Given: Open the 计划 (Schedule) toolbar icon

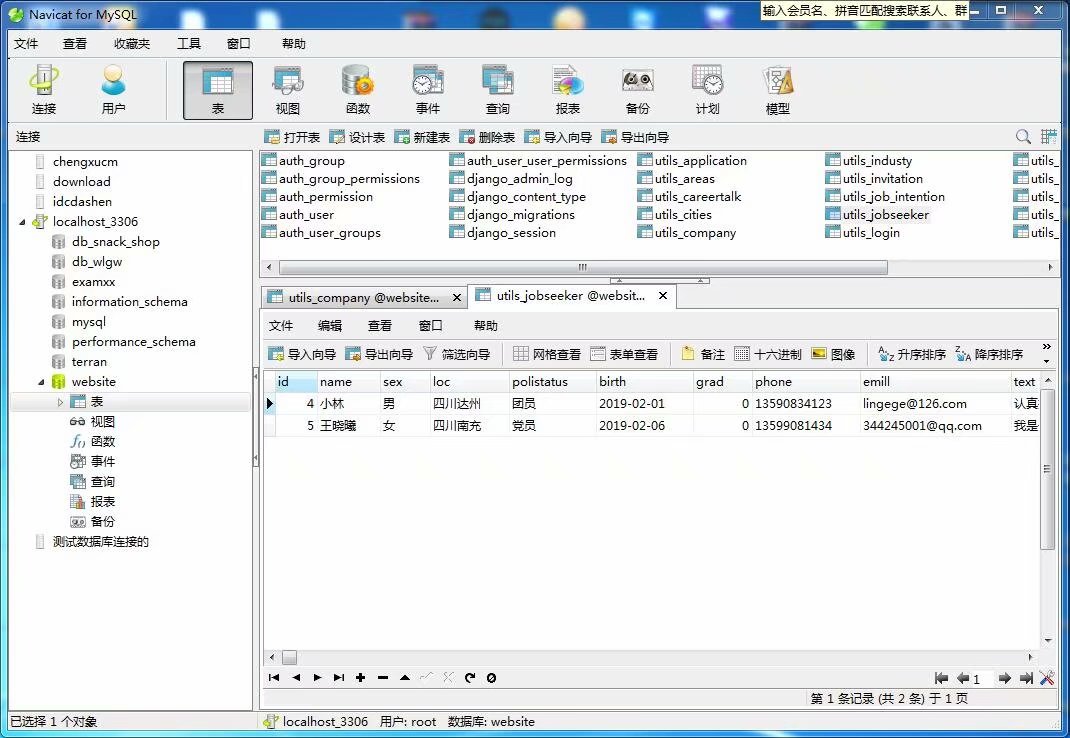Looking at the screenshot, I should 708,89.
